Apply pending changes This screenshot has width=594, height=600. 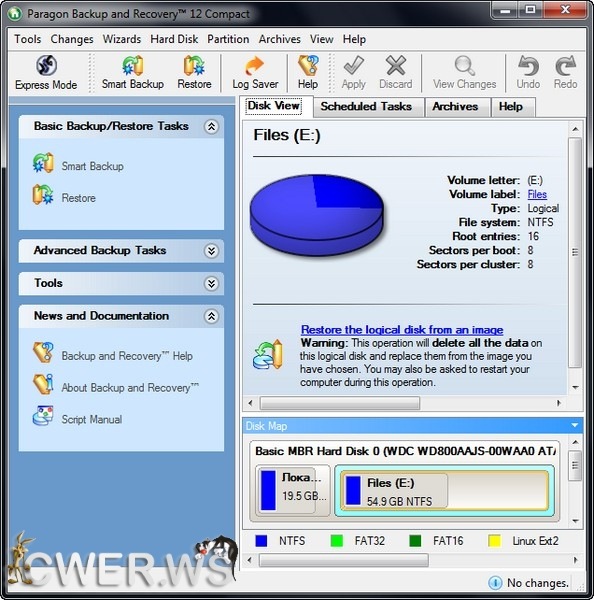(x=354, y=73)
